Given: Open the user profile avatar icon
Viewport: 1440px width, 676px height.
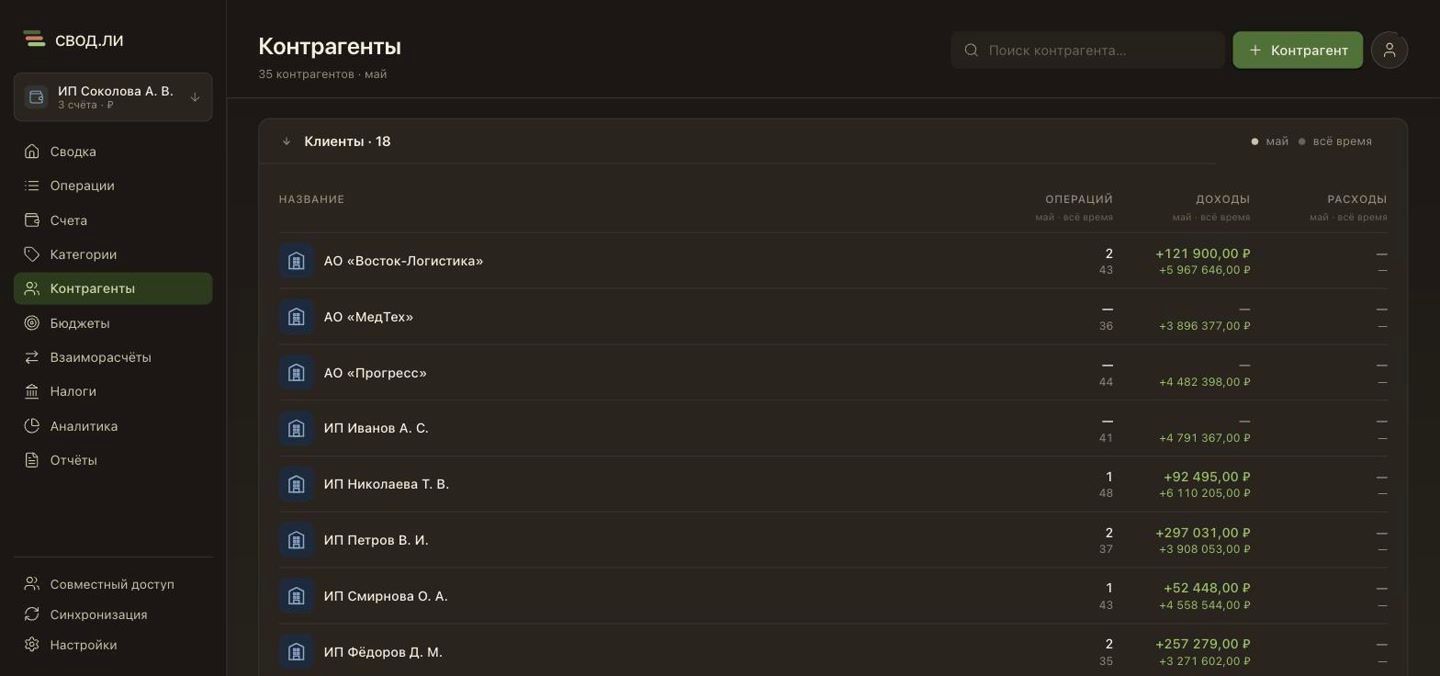Looking at the screenshot, I should point(1389,50).
